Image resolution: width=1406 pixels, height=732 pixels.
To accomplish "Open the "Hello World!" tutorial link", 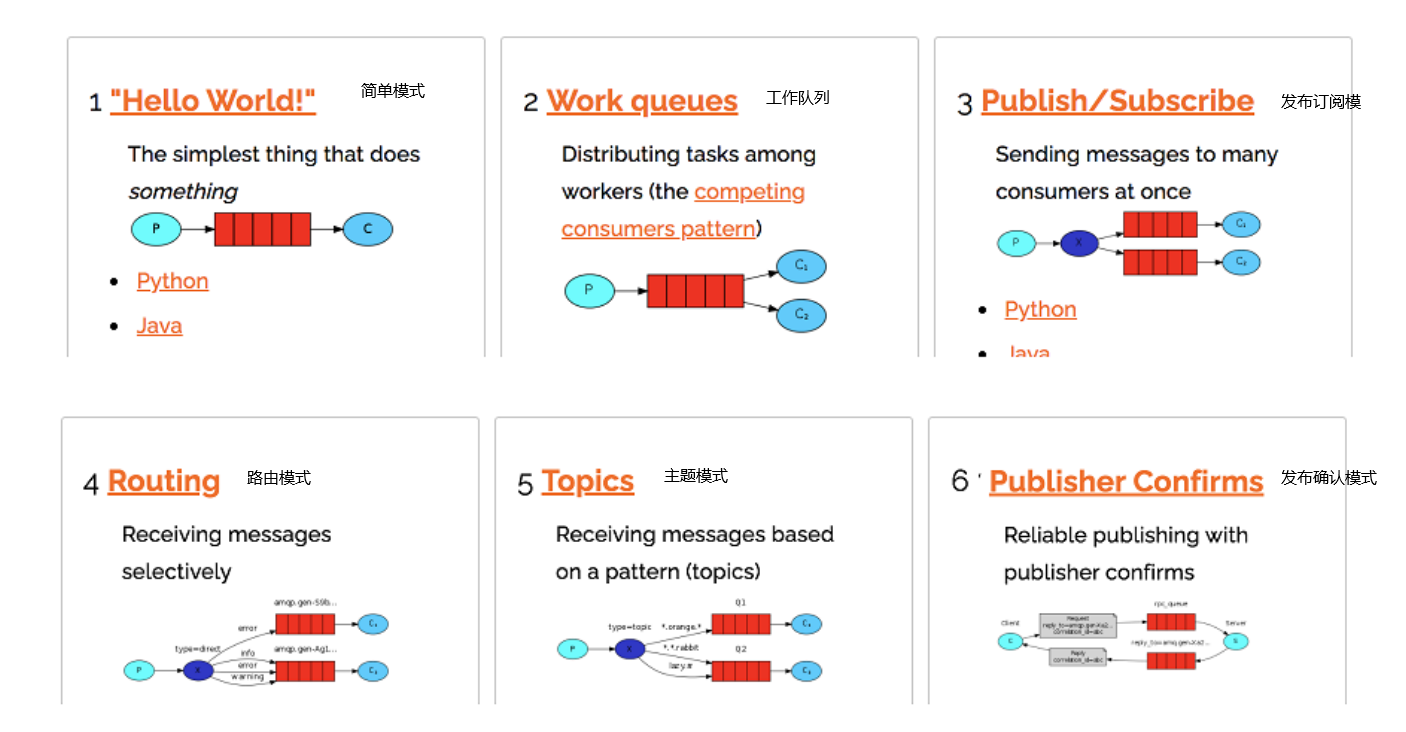I will tap(213, 101).
